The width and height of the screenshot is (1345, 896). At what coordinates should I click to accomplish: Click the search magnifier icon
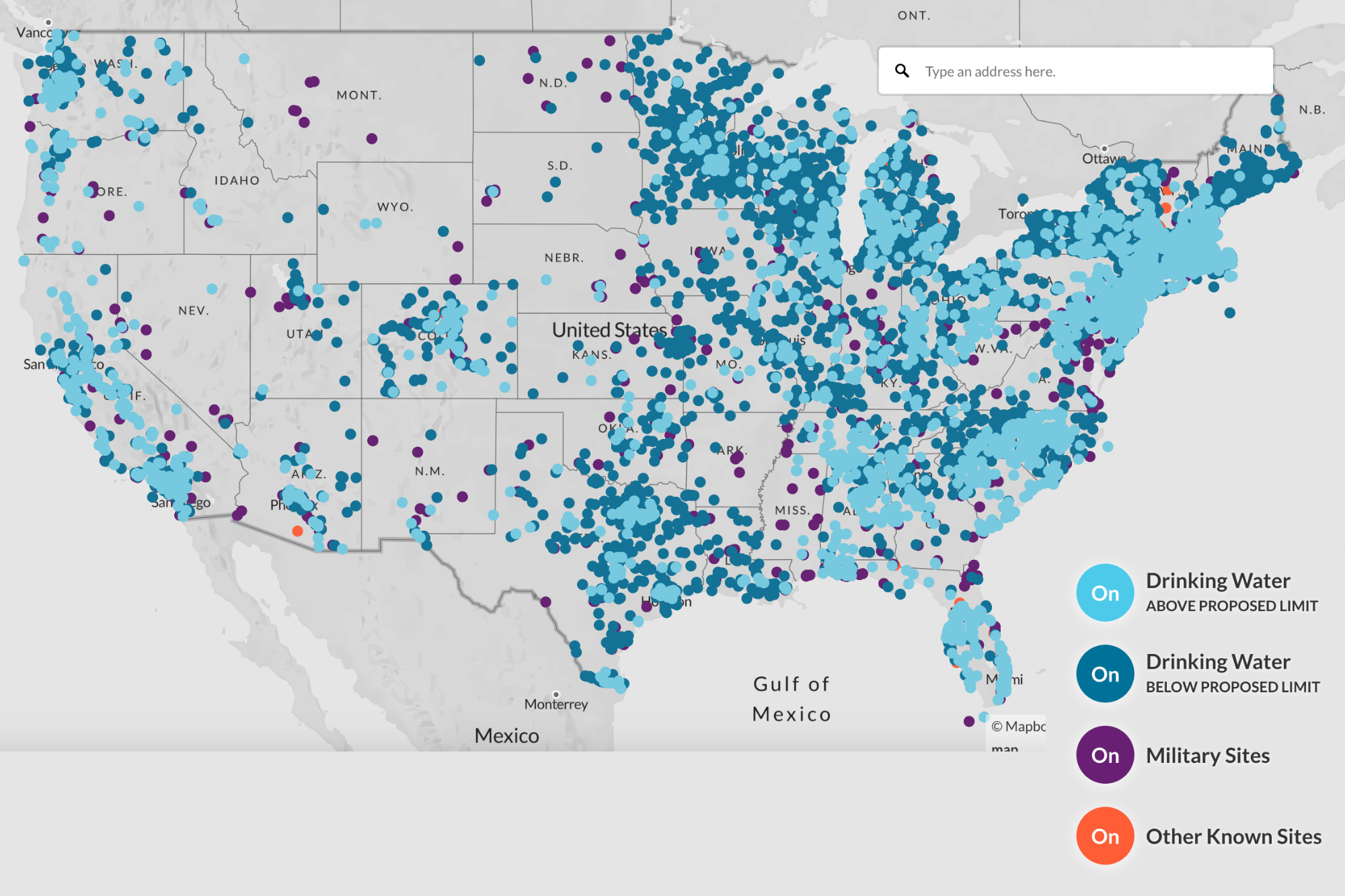[902, 71]
